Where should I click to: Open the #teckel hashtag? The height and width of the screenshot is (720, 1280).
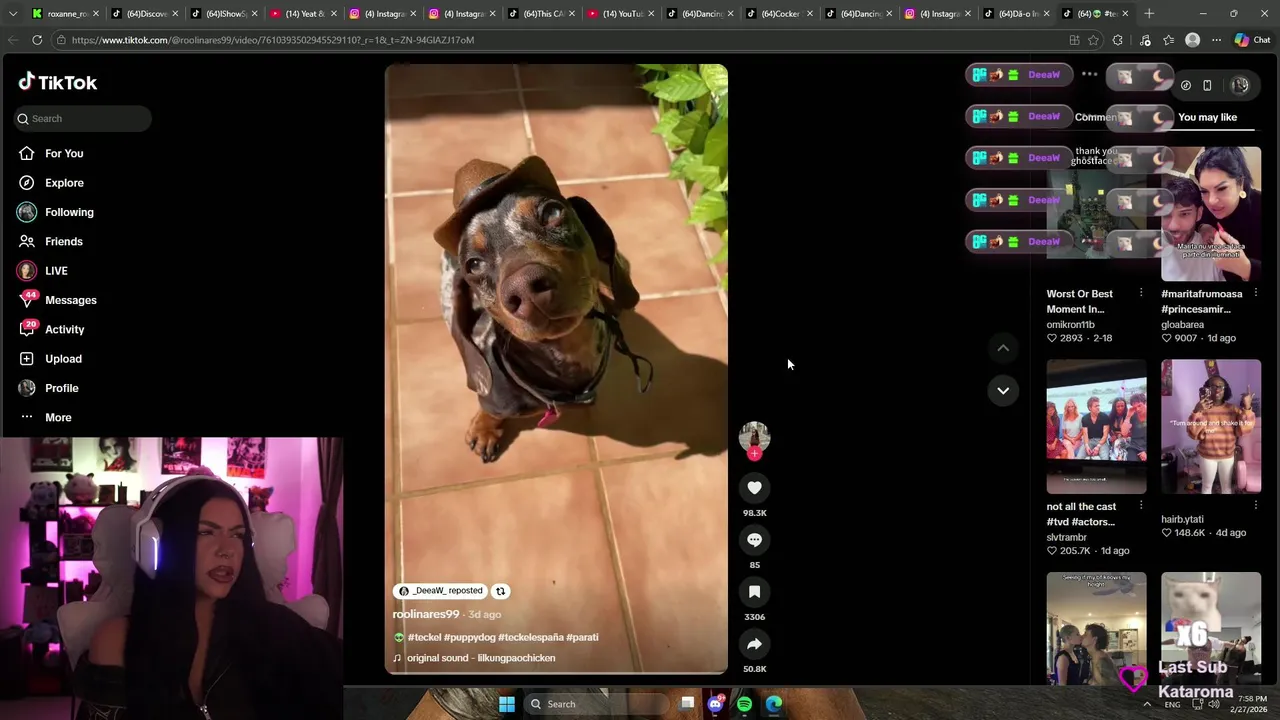[x=424, y=637]
